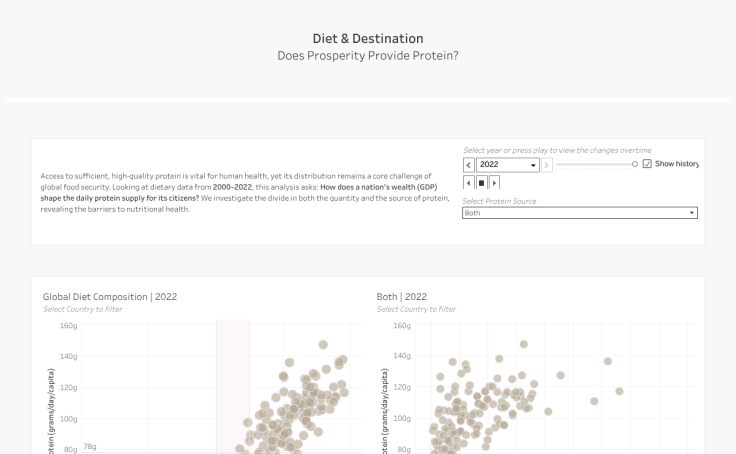
Task: Click the isolated dot near 136g in Both chart
Action: [x=607, y=361]
